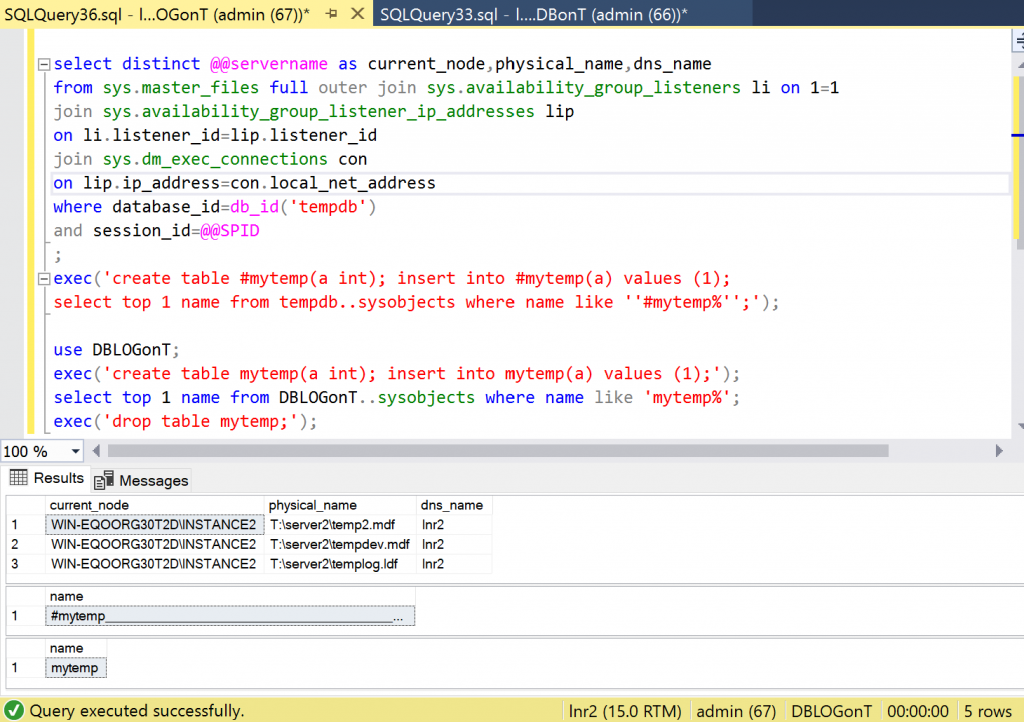Select the Results tab
Screen dimensions: 1024x722
click(x=47, y=478)
